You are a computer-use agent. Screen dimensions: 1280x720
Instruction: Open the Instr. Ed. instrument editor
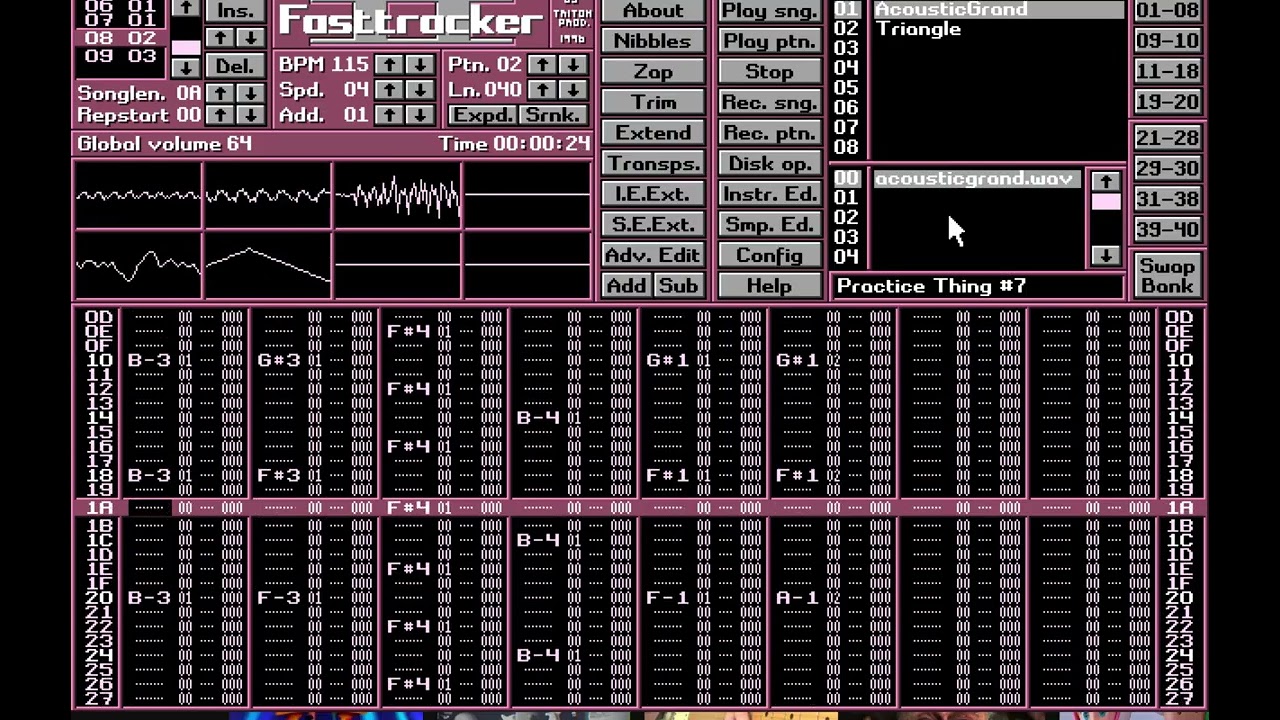(x=769, y=194)
